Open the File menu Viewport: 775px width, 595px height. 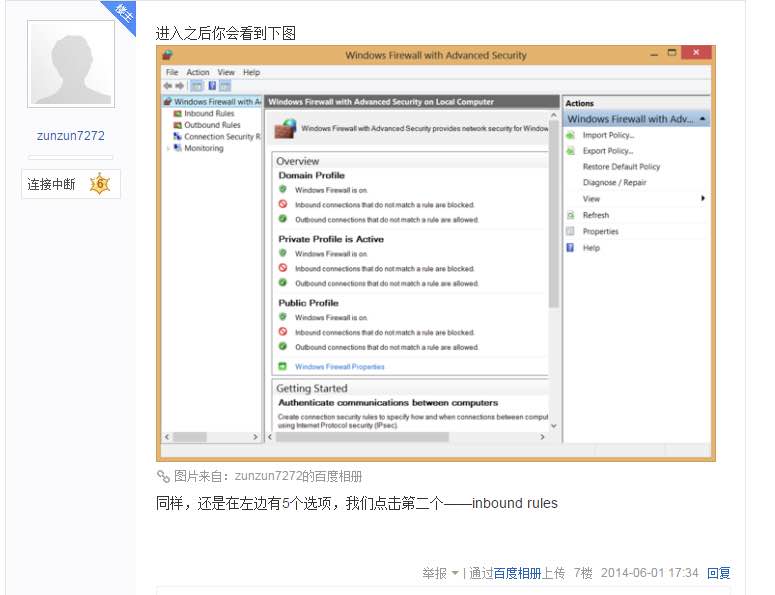pyautogui.click(x=172, y=72)
